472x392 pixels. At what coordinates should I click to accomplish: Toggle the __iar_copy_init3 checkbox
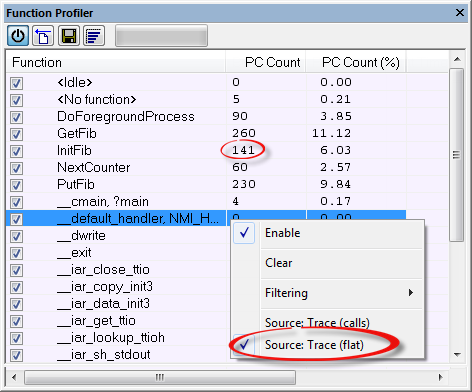coord(16,287)
